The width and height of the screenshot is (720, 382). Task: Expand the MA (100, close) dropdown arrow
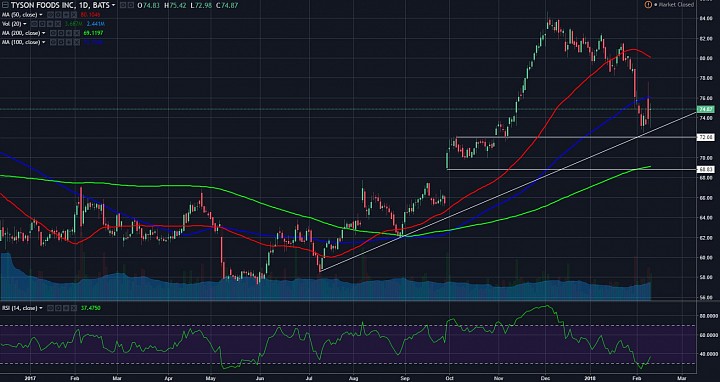tap(44, 42)
